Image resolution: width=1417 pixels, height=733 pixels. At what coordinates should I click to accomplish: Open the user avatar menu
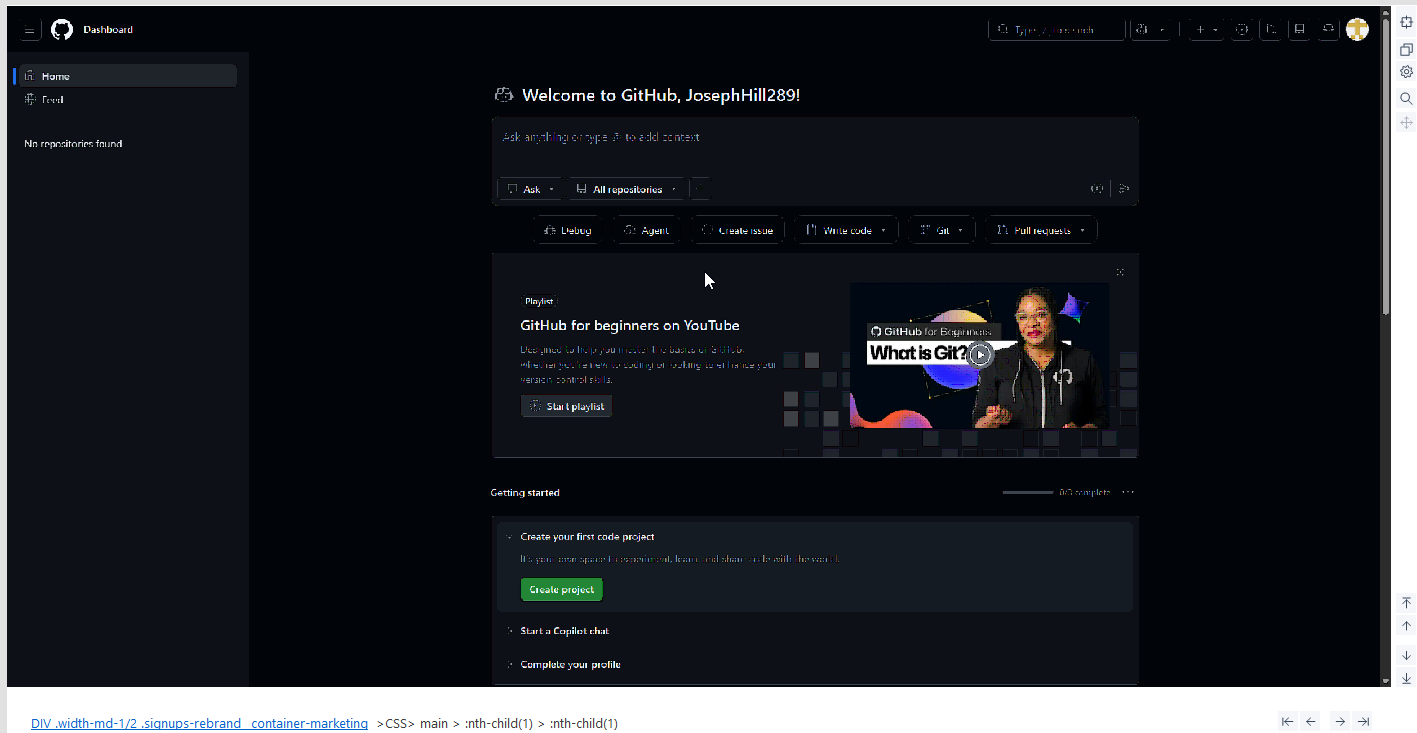[x=1357, y=30]
